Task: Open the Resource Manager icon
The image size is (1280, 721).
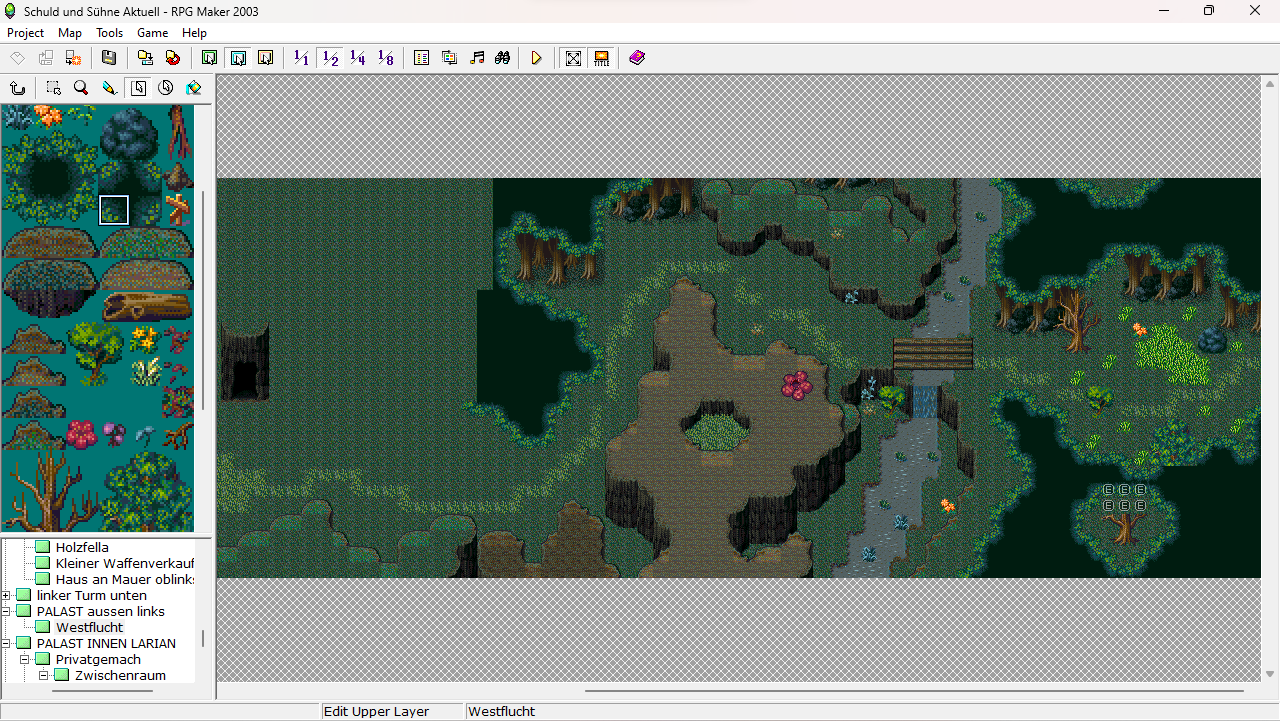Action: (450, 58)
